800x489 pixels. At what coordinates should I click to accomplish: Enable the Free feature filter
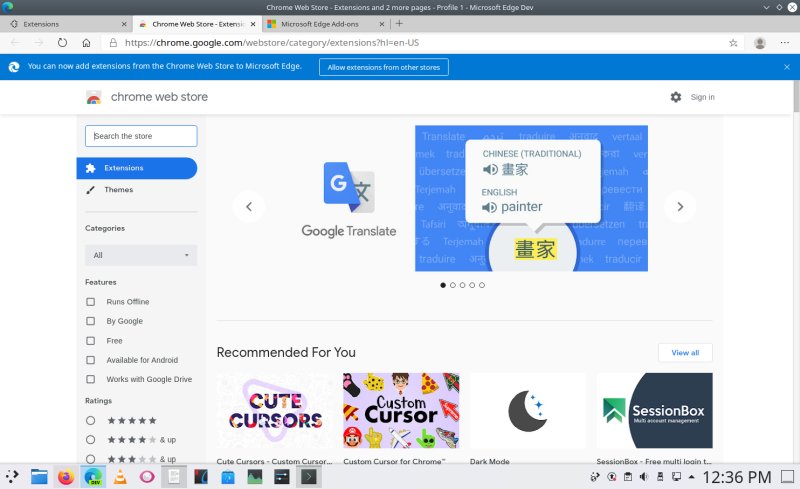pos(90,340)
